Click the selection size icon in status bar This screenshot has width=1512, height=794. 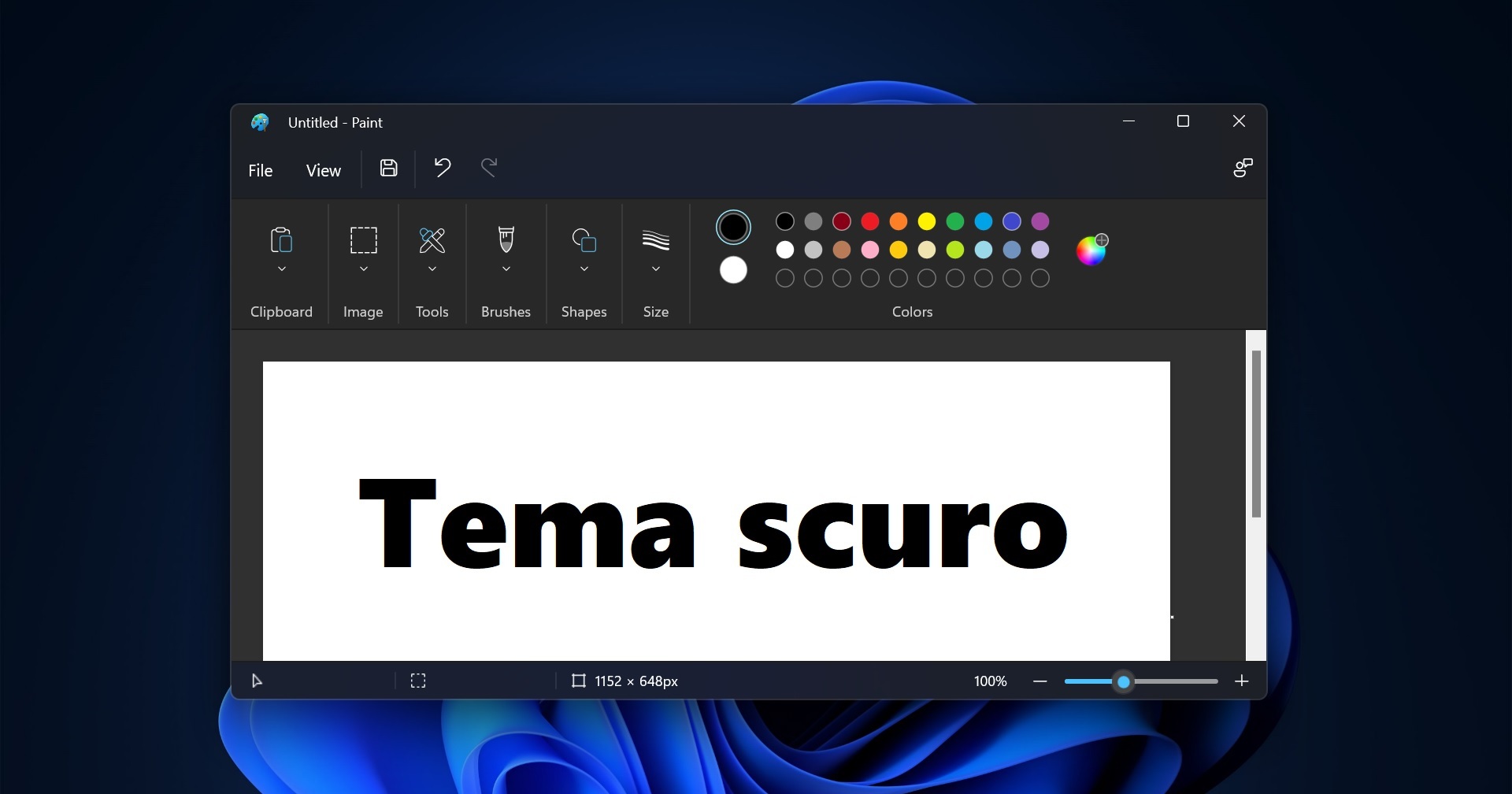coord(418,681)
